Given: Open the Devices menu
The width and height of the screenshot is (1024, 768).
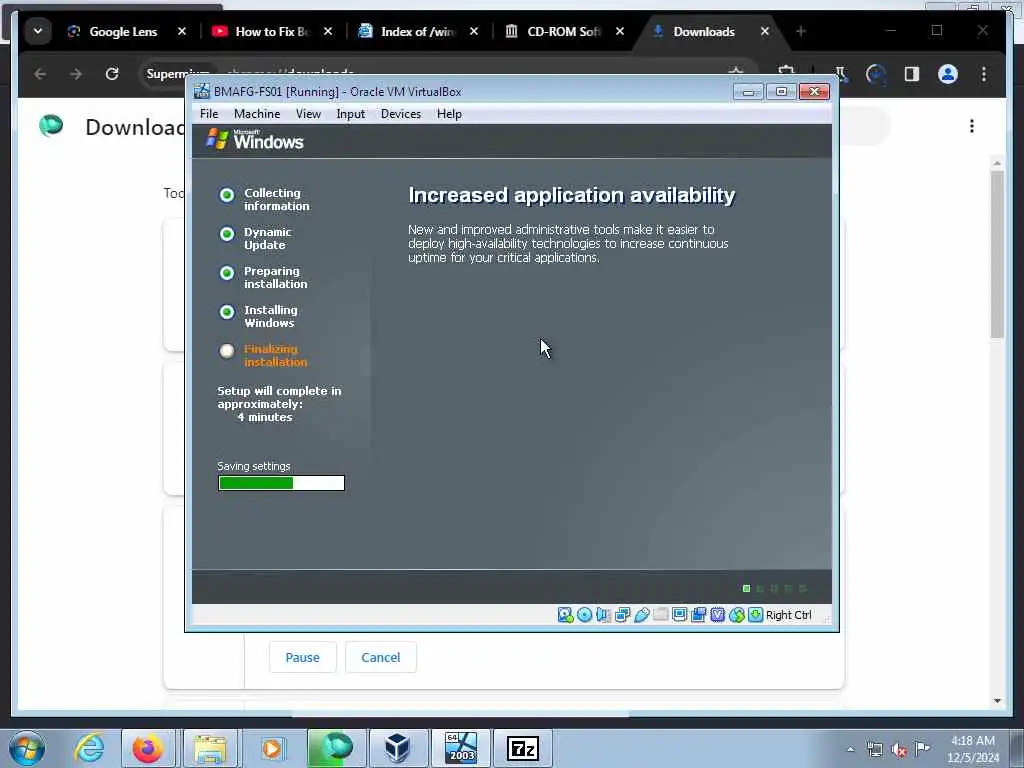Looking at the screenshot, I should [401, 114].
